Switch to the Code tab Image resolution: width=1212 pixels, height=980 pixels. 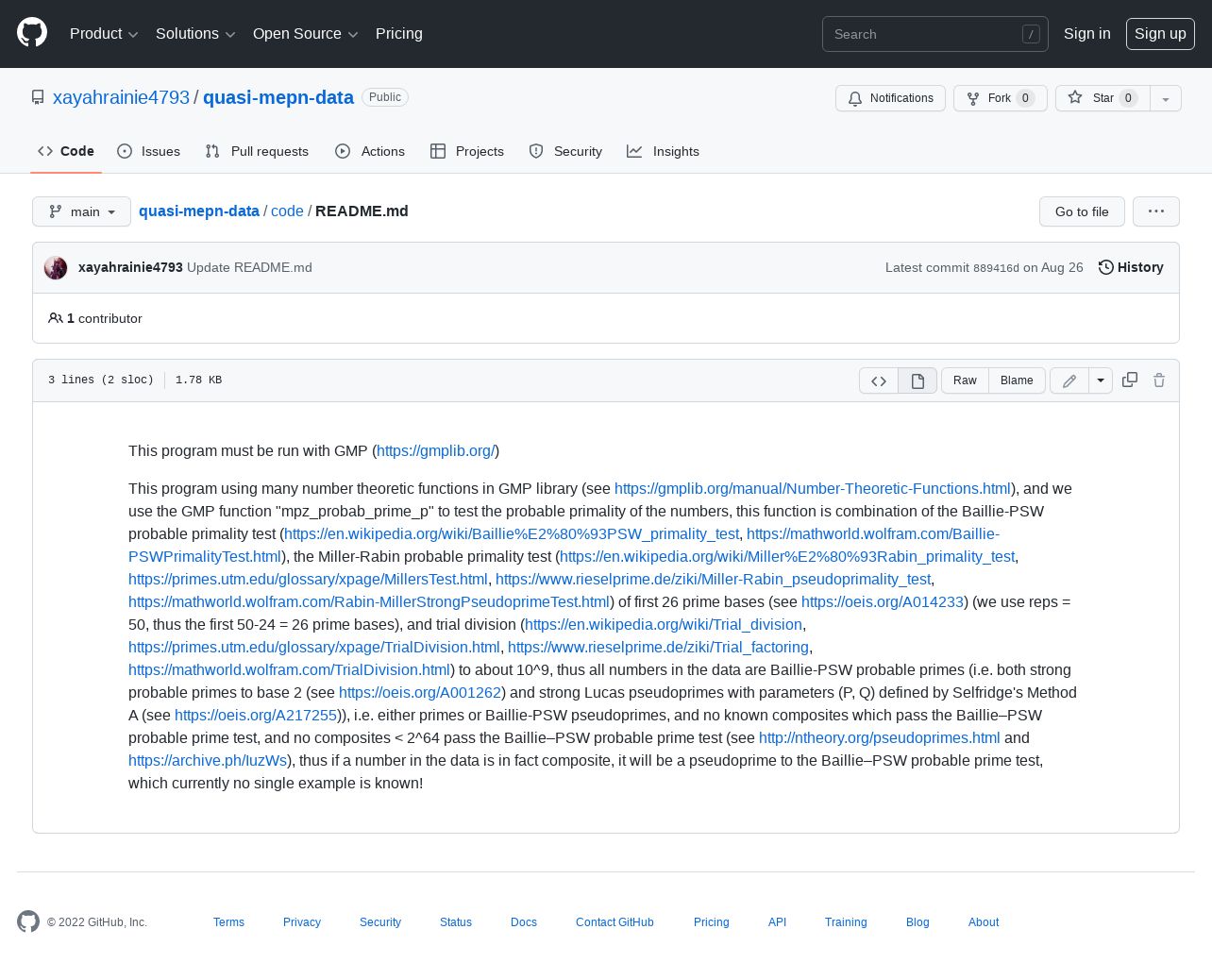[66, 151]
